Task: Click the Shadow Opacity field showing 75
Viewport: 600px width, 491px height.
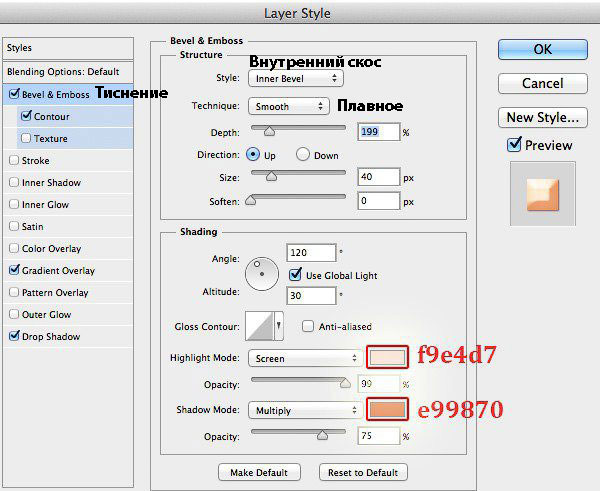Action: 378,436
